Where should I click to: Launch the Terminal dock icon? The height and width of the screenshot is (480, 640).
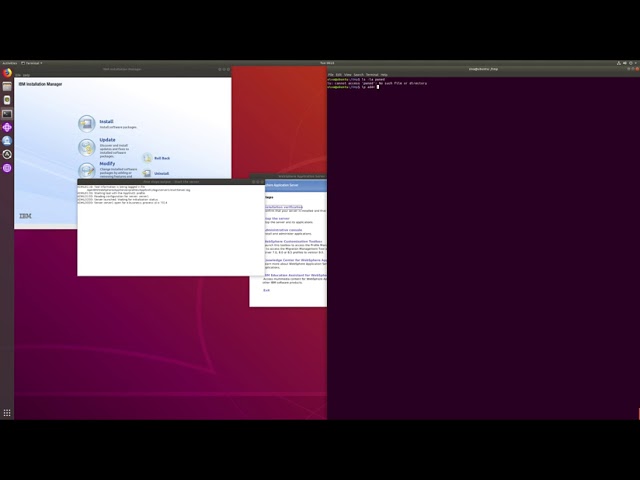coord(7,114)
